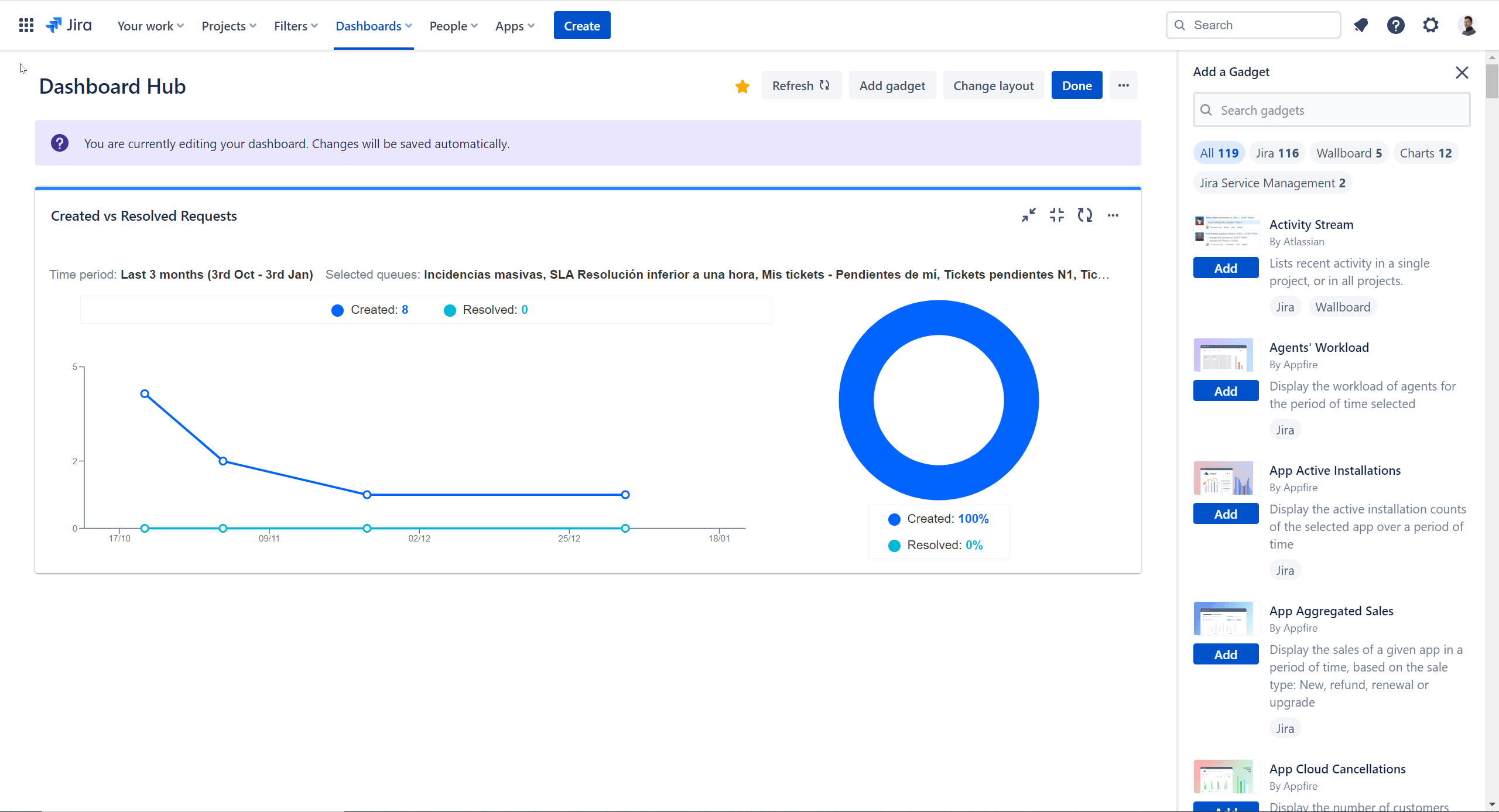Close the Add a Gadget panel

point(1462,73)
